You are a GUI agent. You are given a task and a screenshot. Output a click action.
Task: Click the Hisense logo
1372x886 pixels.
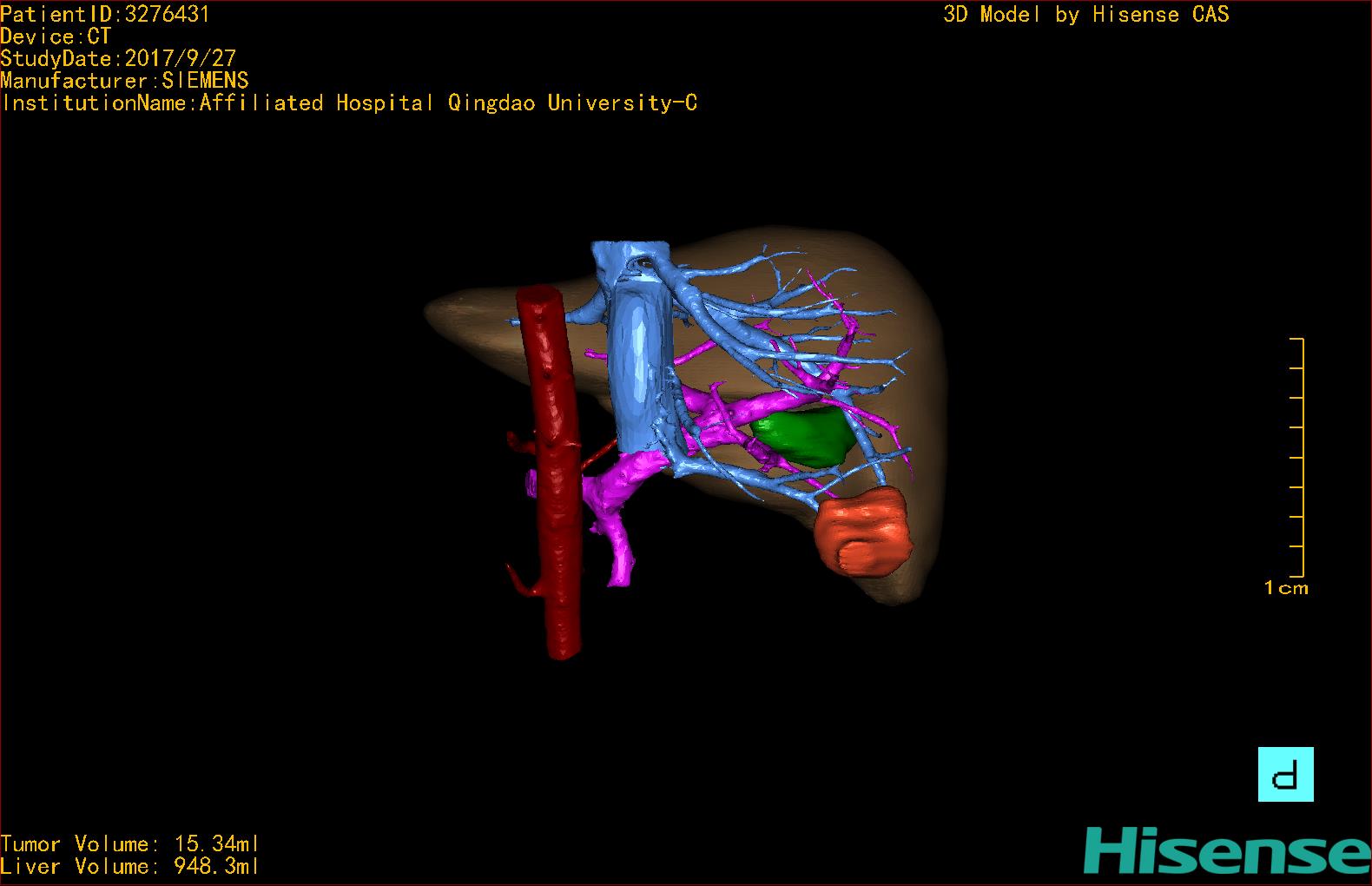[1227, 851]
